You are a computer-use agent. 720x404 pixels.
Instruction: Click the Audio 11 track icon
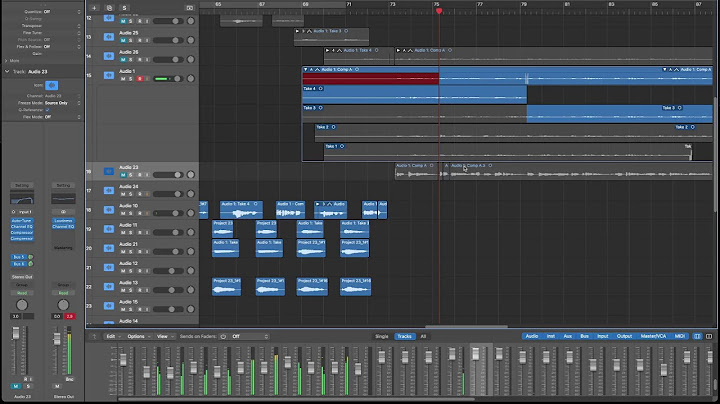pyautogui.click(x=109, y=229)
